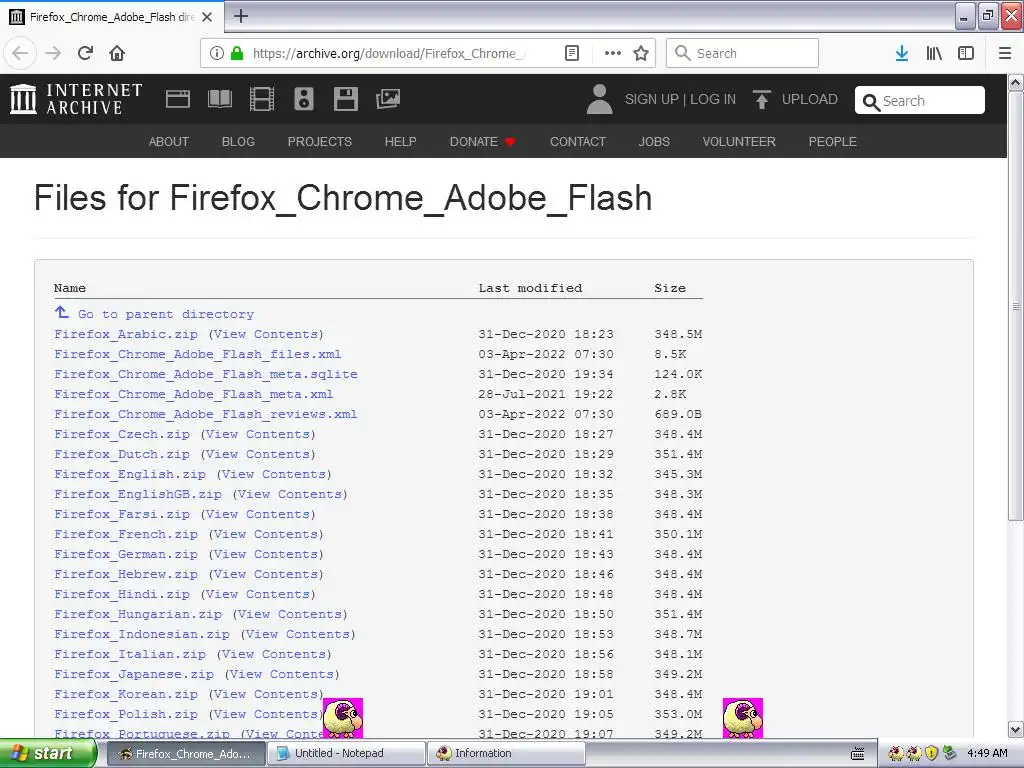The width and height of the screenshot is (1024, 768).
Task: Open the Library bookmarks icon
Action: pyautogui.click(x=934, y=53)
